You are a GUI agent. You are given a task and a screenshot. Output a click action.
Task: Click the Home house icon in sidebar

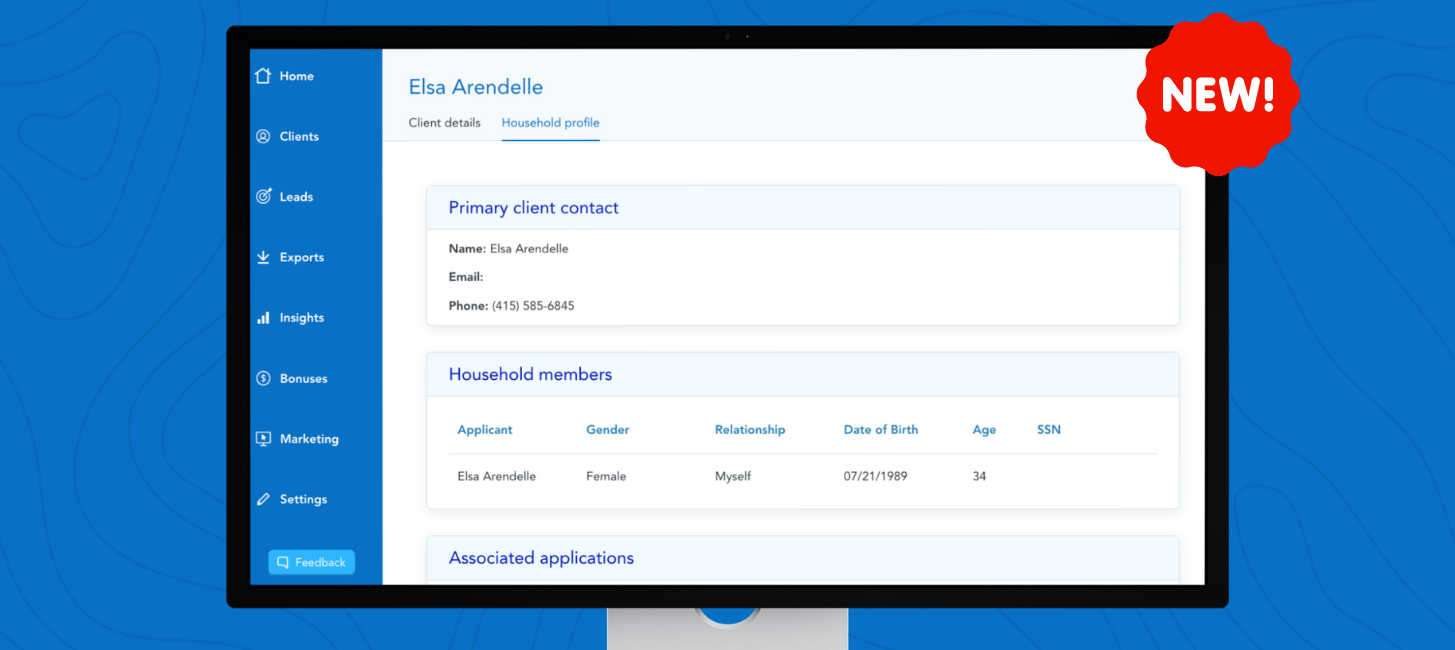pos(263,76)
